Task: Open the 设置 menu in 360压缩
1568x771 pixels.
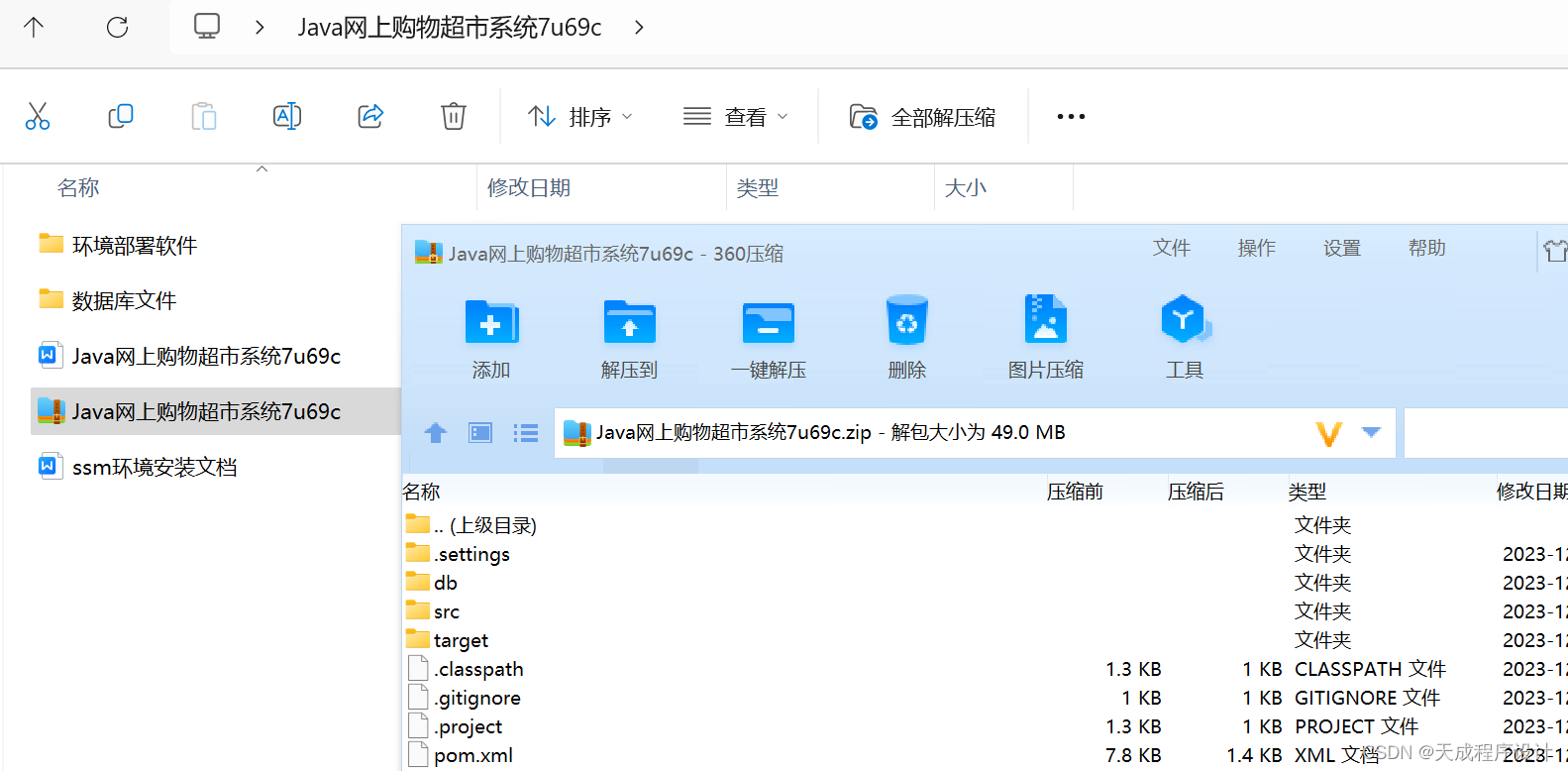Action: [x=1342, y=248]
